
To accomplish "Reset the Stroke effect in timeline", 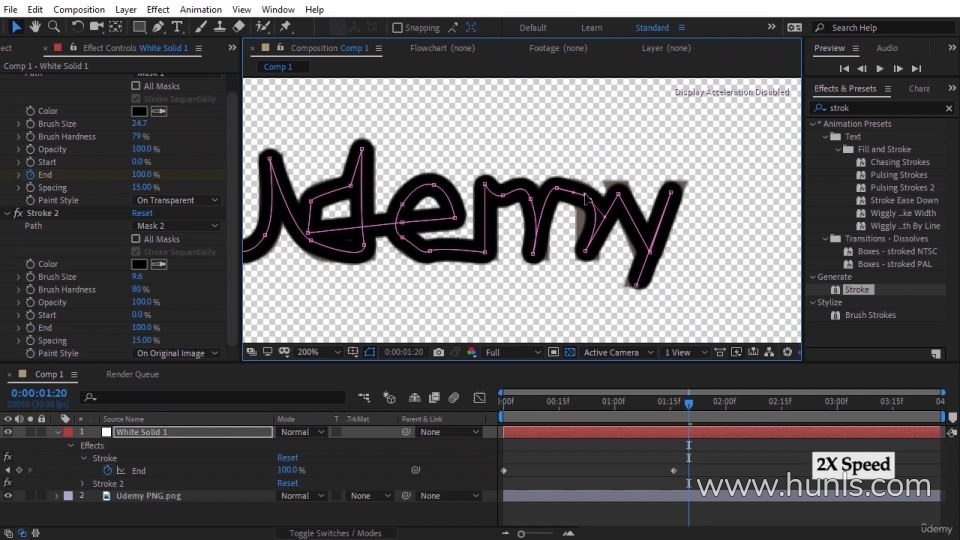I will pyautogui.click(x=288, y=457).
